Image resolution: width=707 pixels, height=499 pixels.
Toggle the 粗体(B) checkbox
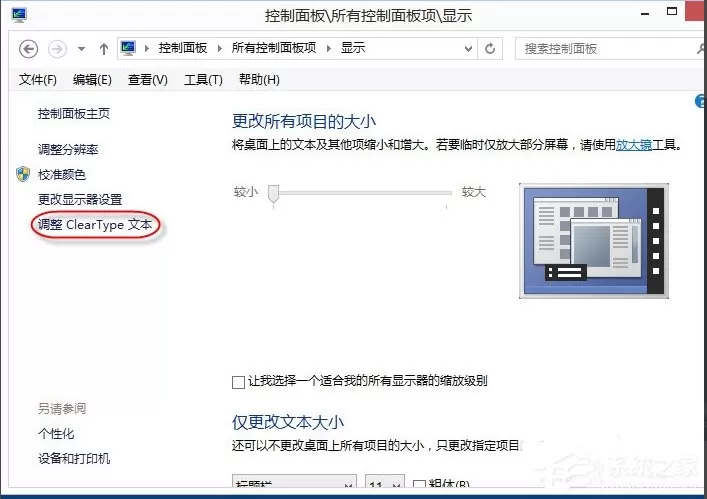[x=419, y=485]
